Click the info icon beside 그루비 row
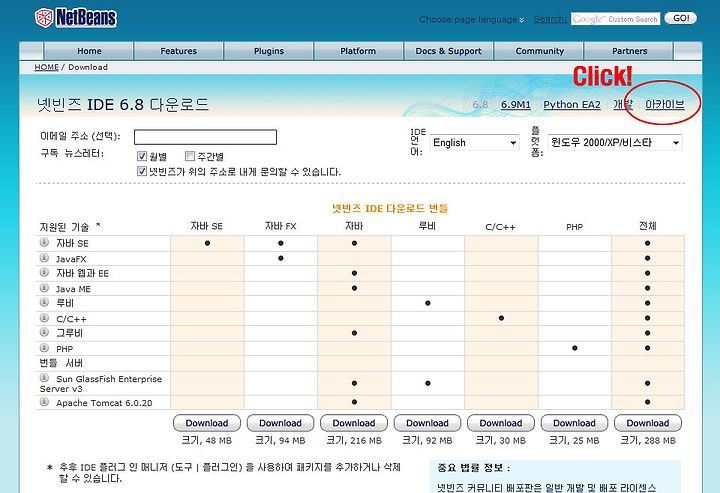 (44, 332)
